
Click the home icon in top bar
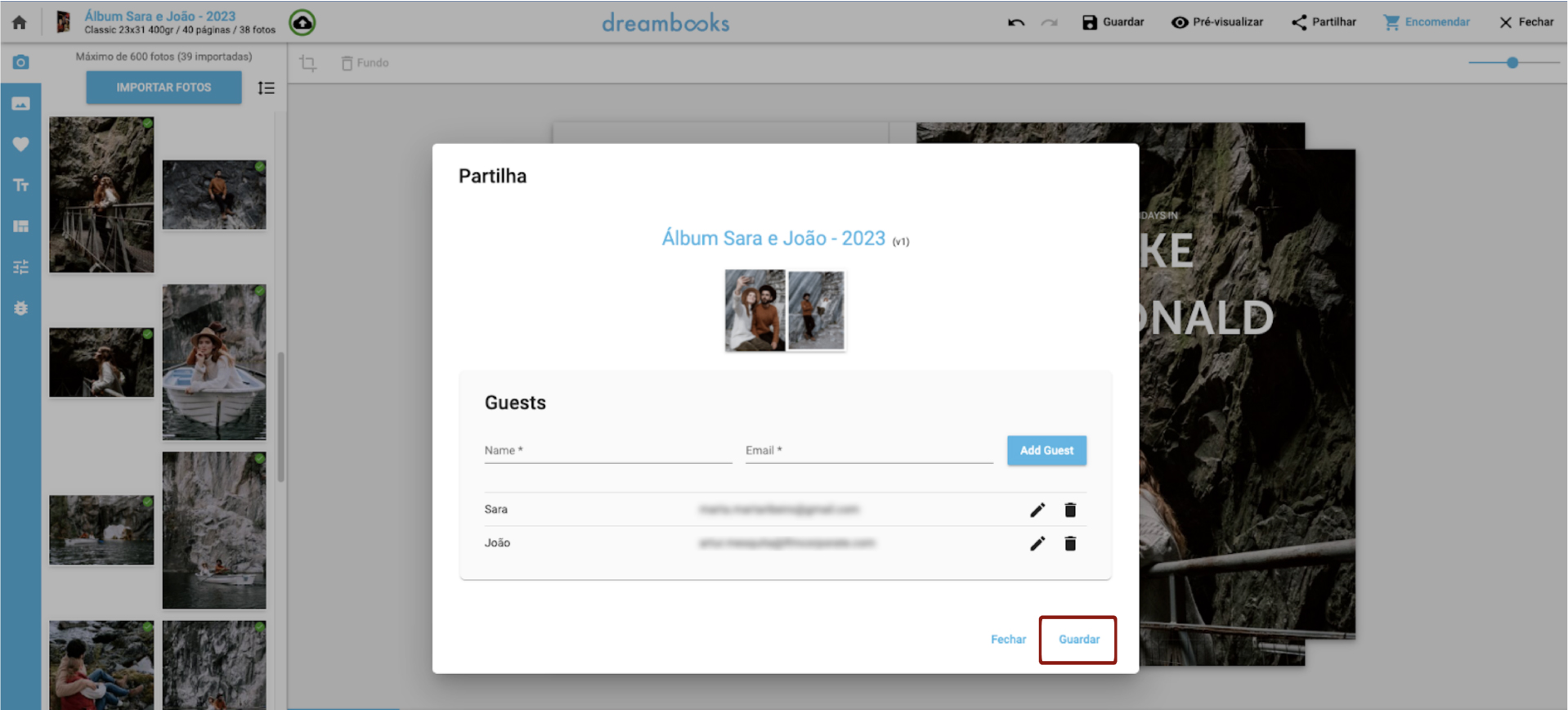20,22
